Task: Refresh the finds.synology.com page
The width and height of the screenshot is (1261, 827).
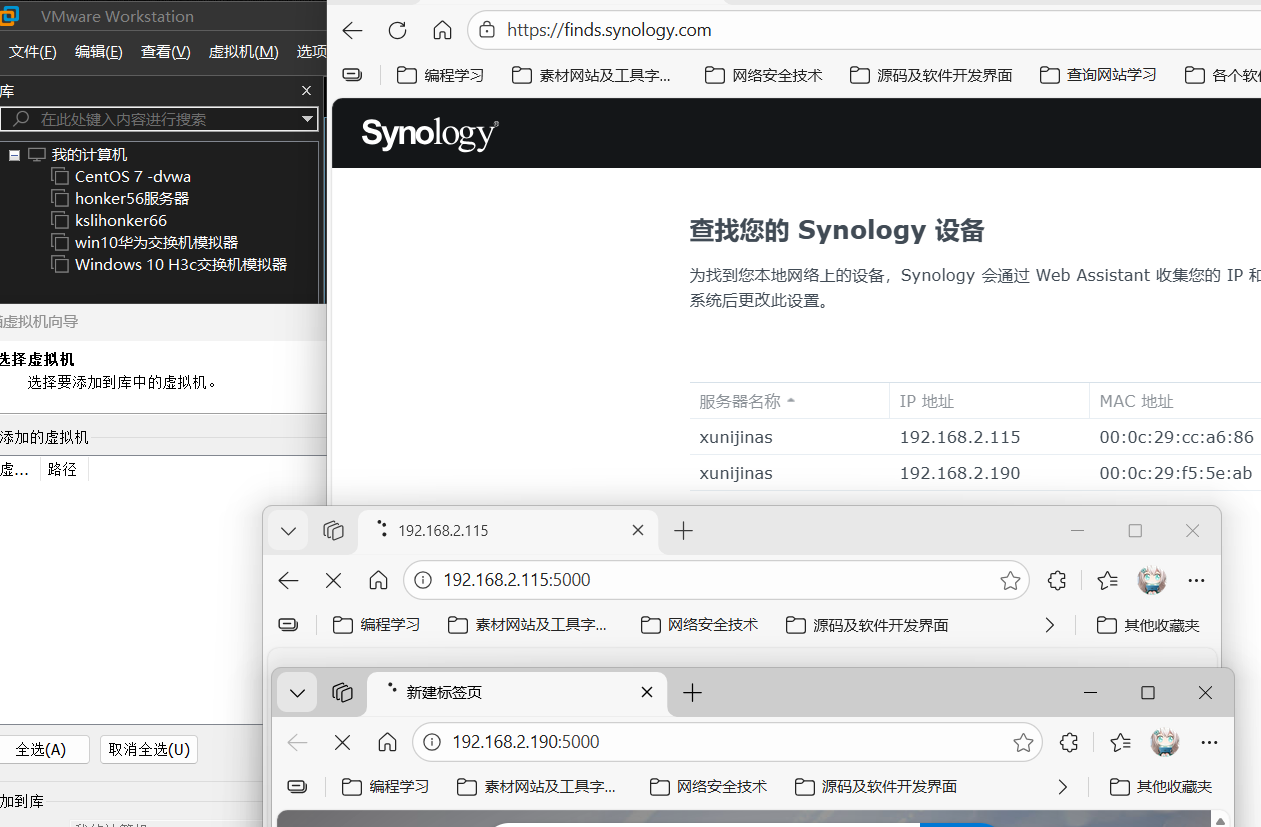Action: click(x=397, y=30)
